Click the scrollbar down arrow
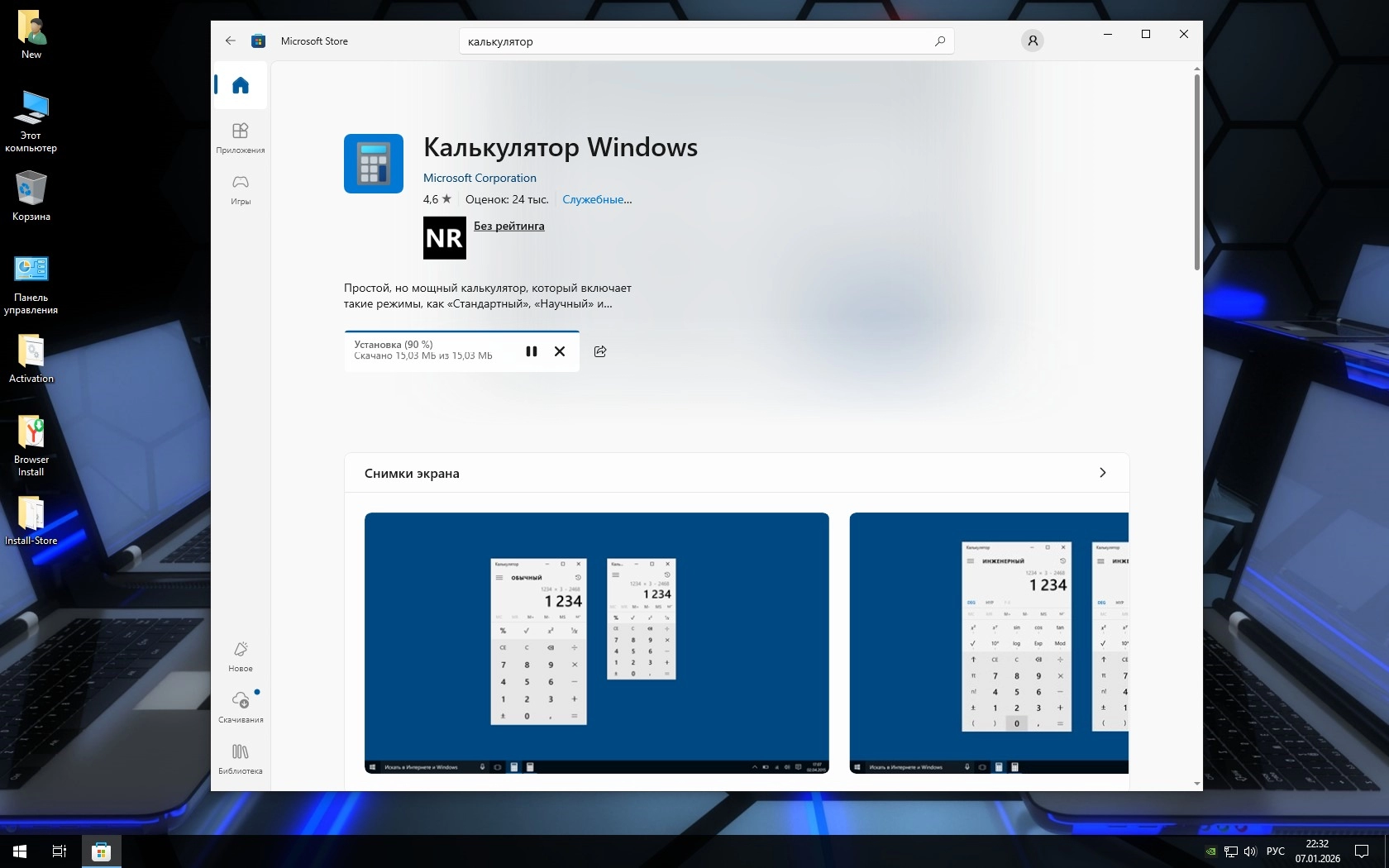The height and width of the screenshot is (868, 1389). click(1196, 784)
